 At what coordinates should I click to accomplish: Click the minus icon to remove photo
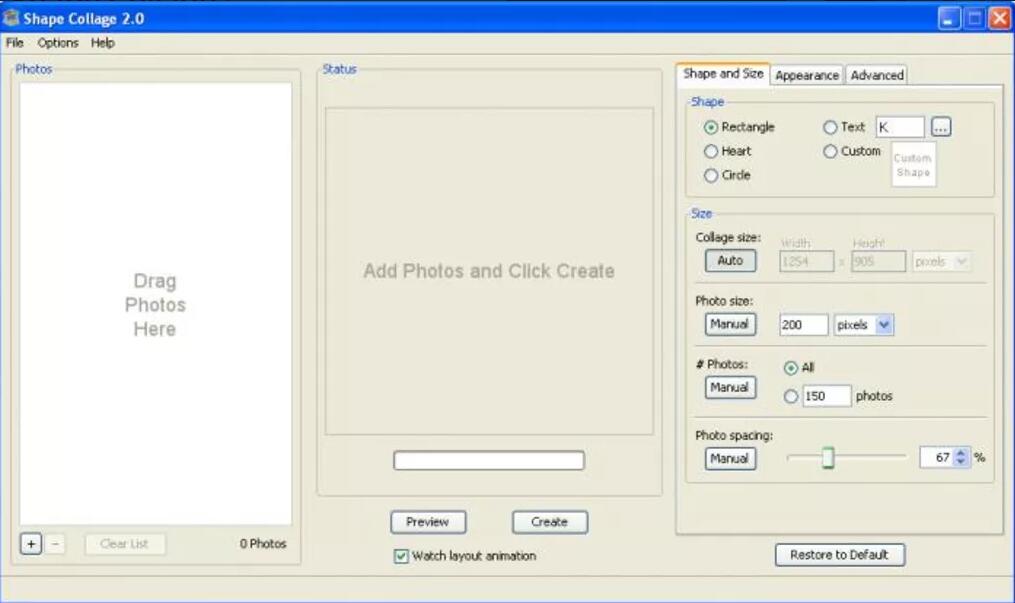56,543
